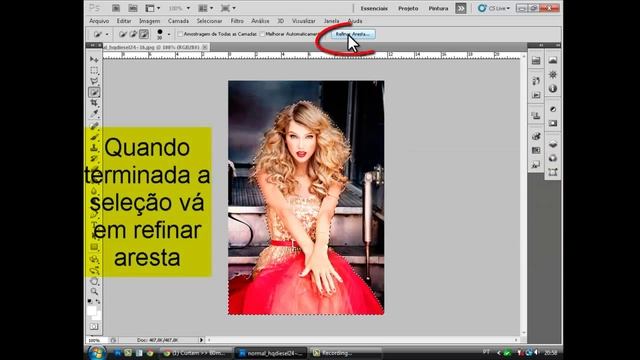Open the Selecionar menu

(x=209, y=21)
